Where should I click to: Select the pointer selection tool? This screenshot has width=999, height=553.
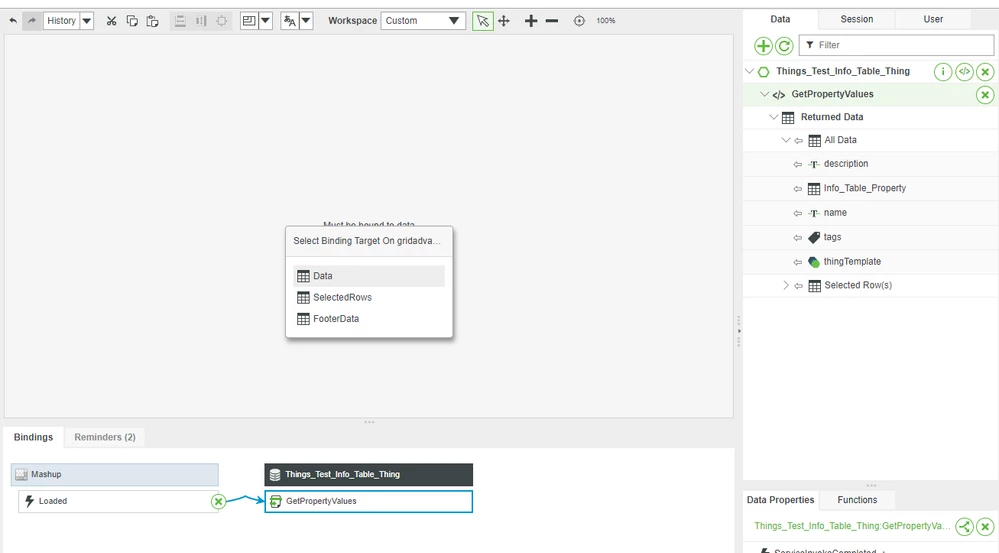[483, 20]
